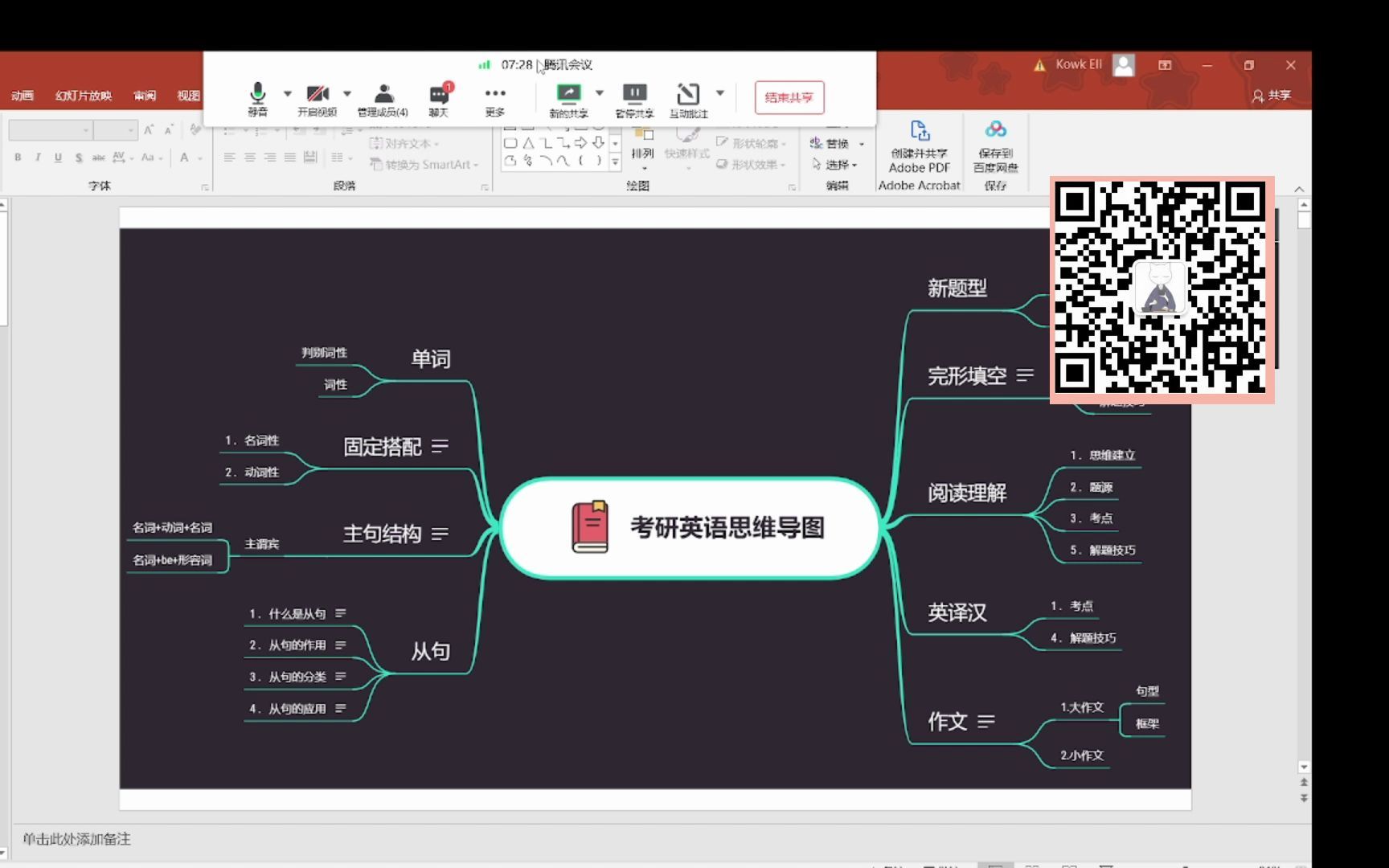This screenshot has width=1389, height=868.
Task: Open Shape Outline (形状轮廓) options
Action: coord(752,143)
